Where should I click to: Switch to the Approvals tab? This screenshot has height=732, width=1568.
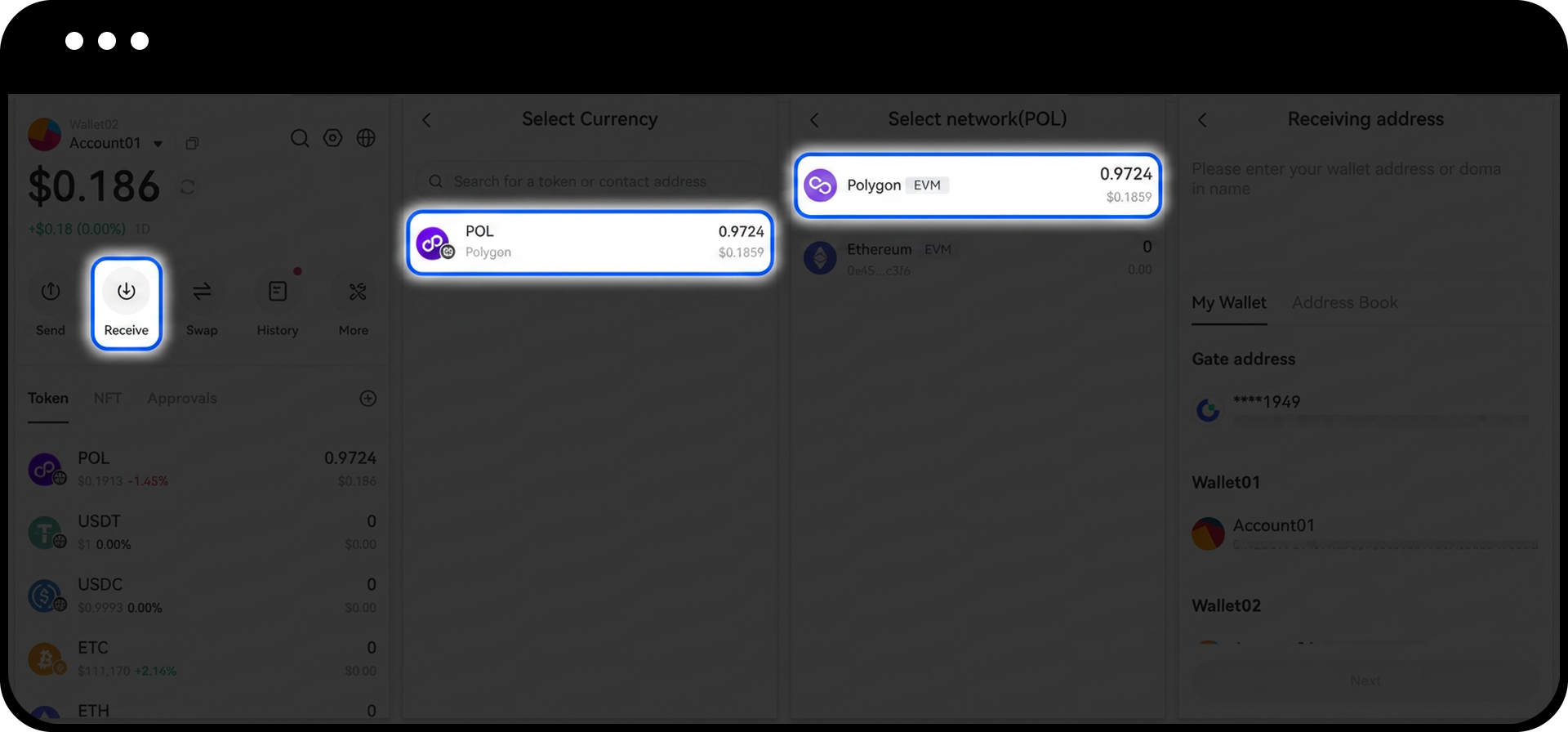(x=182, y=399)
